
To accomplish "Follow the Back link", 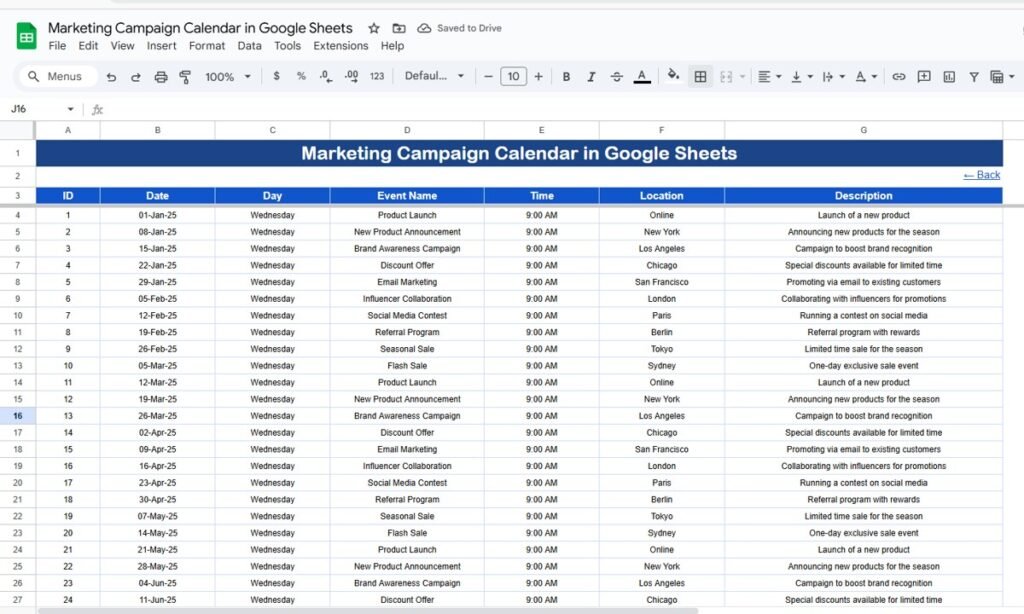I will click(x=981, y=175).
